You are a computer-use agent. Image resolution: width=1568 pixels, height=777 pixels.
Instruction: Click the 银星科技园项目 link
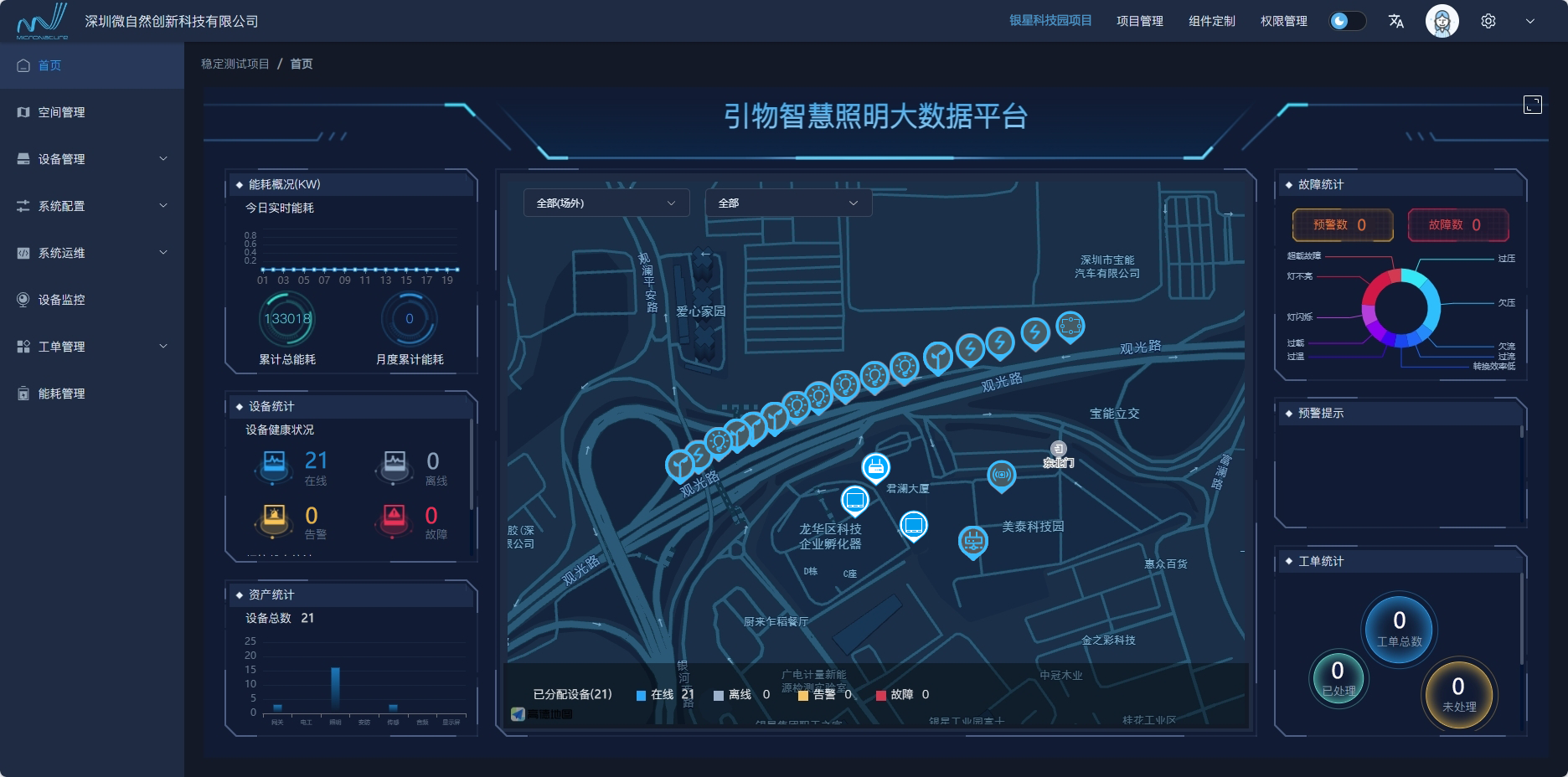[1050, 21]
